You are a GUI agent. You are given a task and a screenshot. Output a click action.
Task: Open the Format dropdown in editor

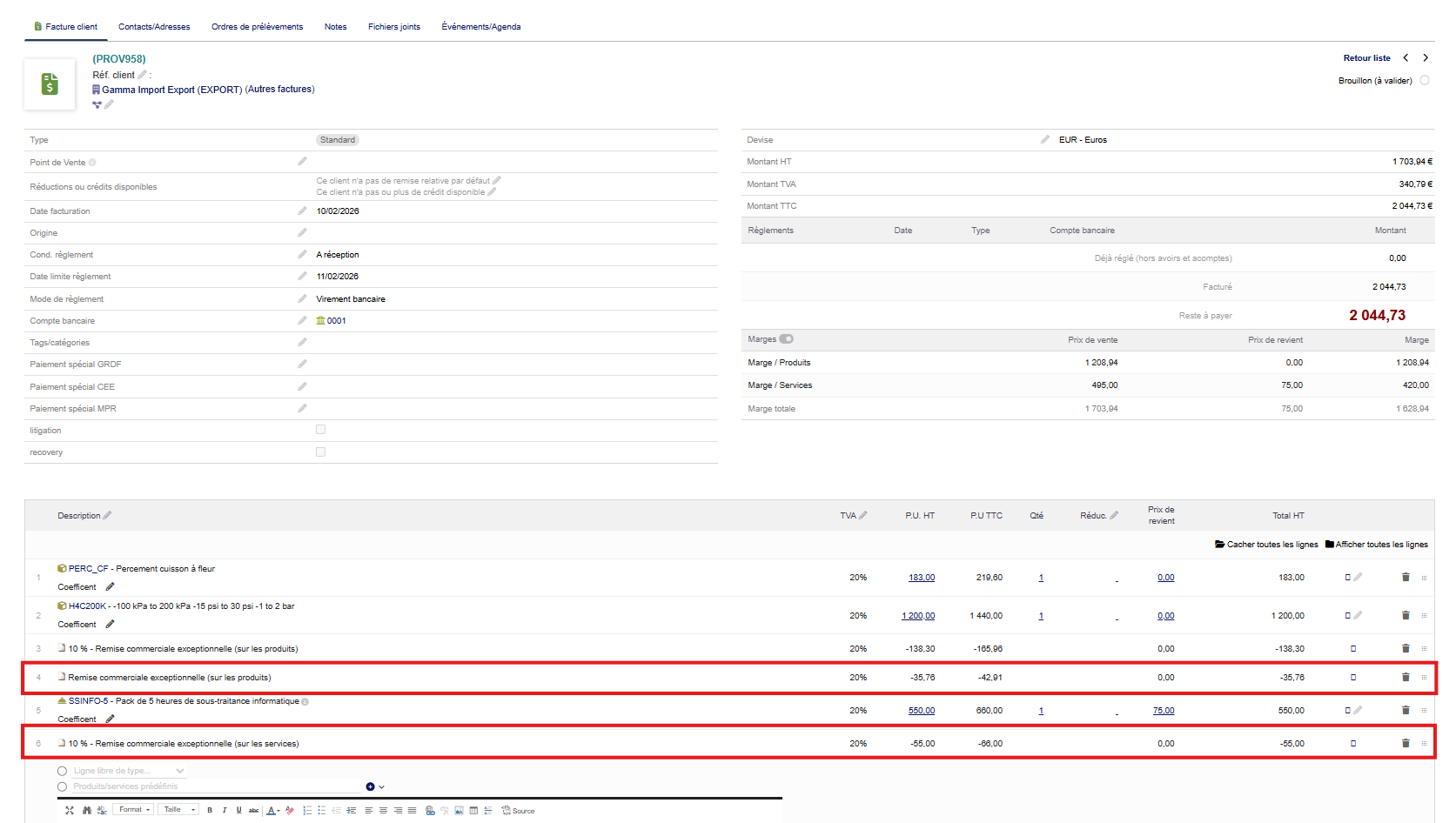click(x=135, y=810)
